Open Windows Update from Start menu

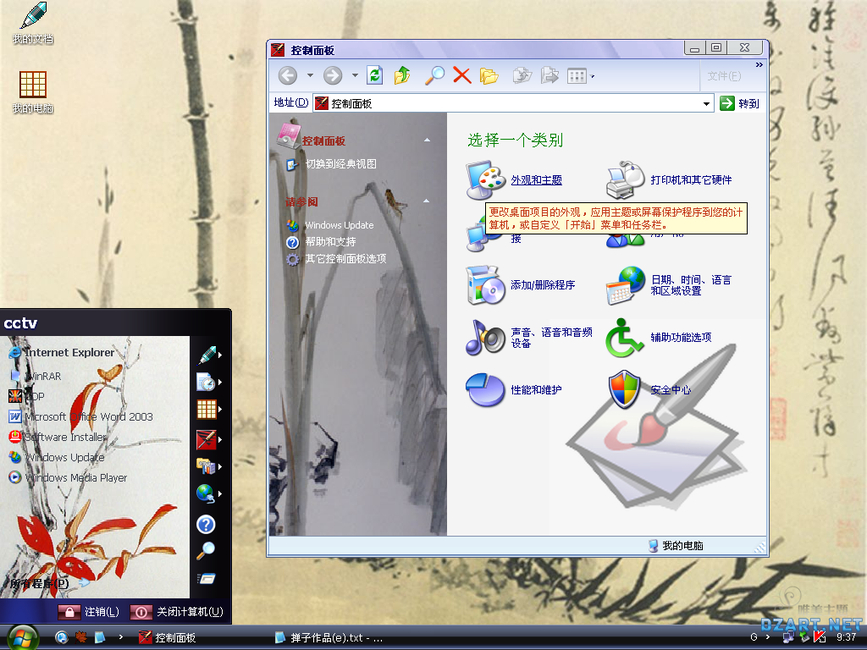point(56,457)
